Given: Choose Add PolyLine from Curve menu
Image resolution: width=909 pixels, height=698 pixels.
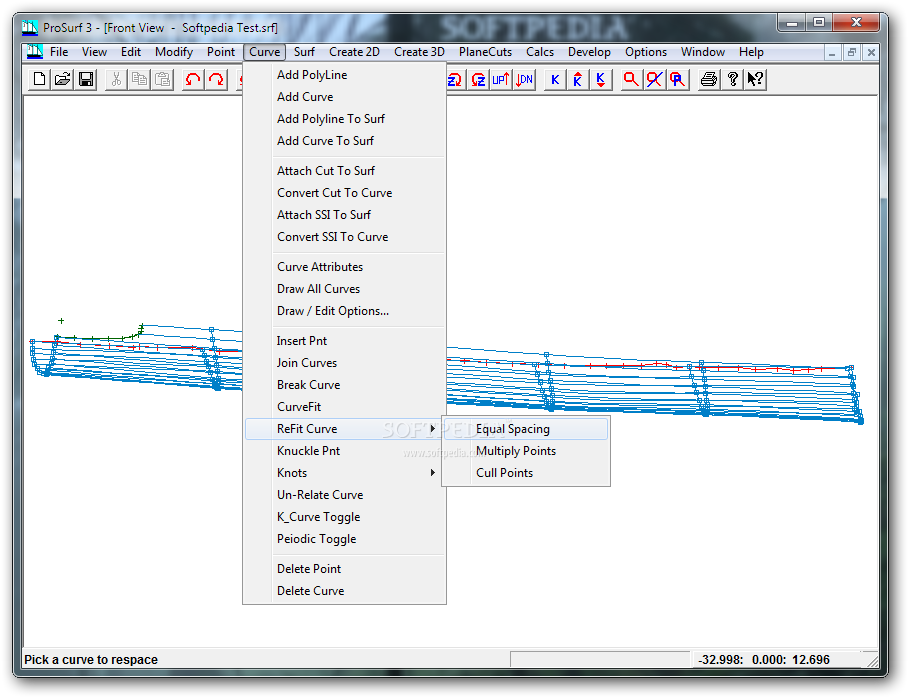Looking at the screenshot, I should click(x=344, y=75).
